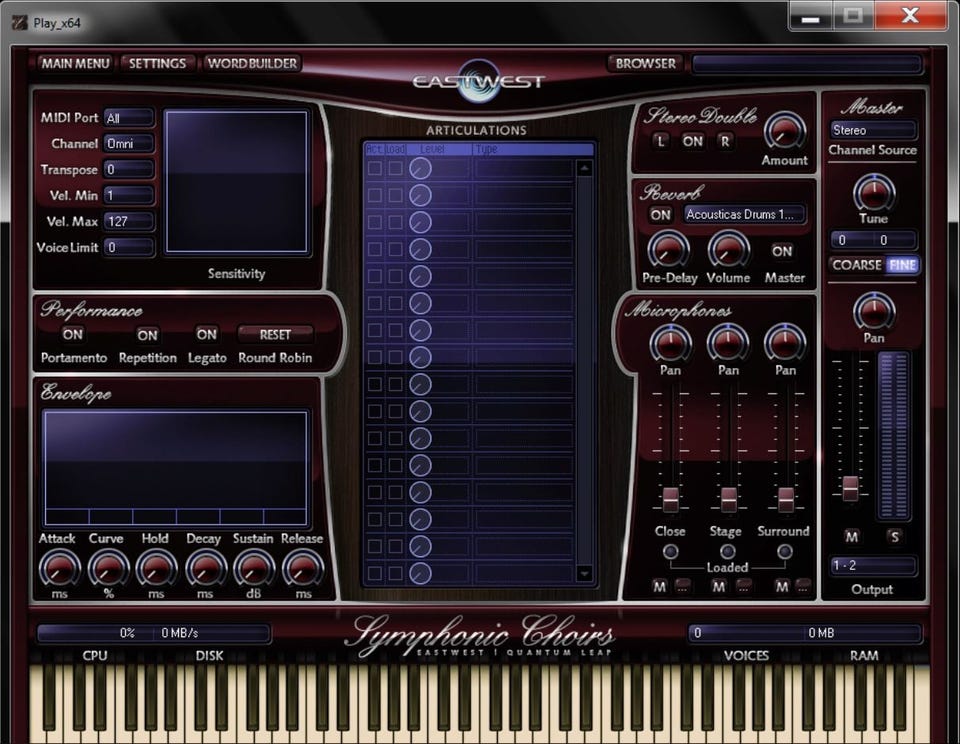Click the Transpose value field
Screen dimensions: 960x744
coord(129,169)
